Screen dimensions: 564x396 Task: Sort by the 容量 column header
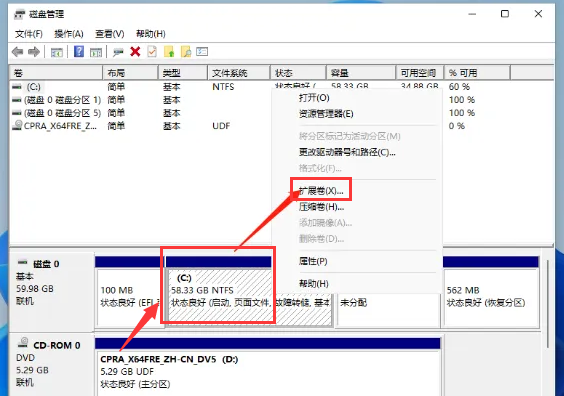coord(361,73)
